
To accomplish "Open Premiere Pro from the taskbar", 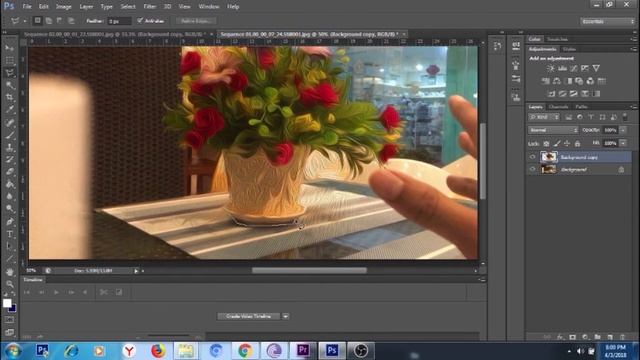I will (303, 351).
